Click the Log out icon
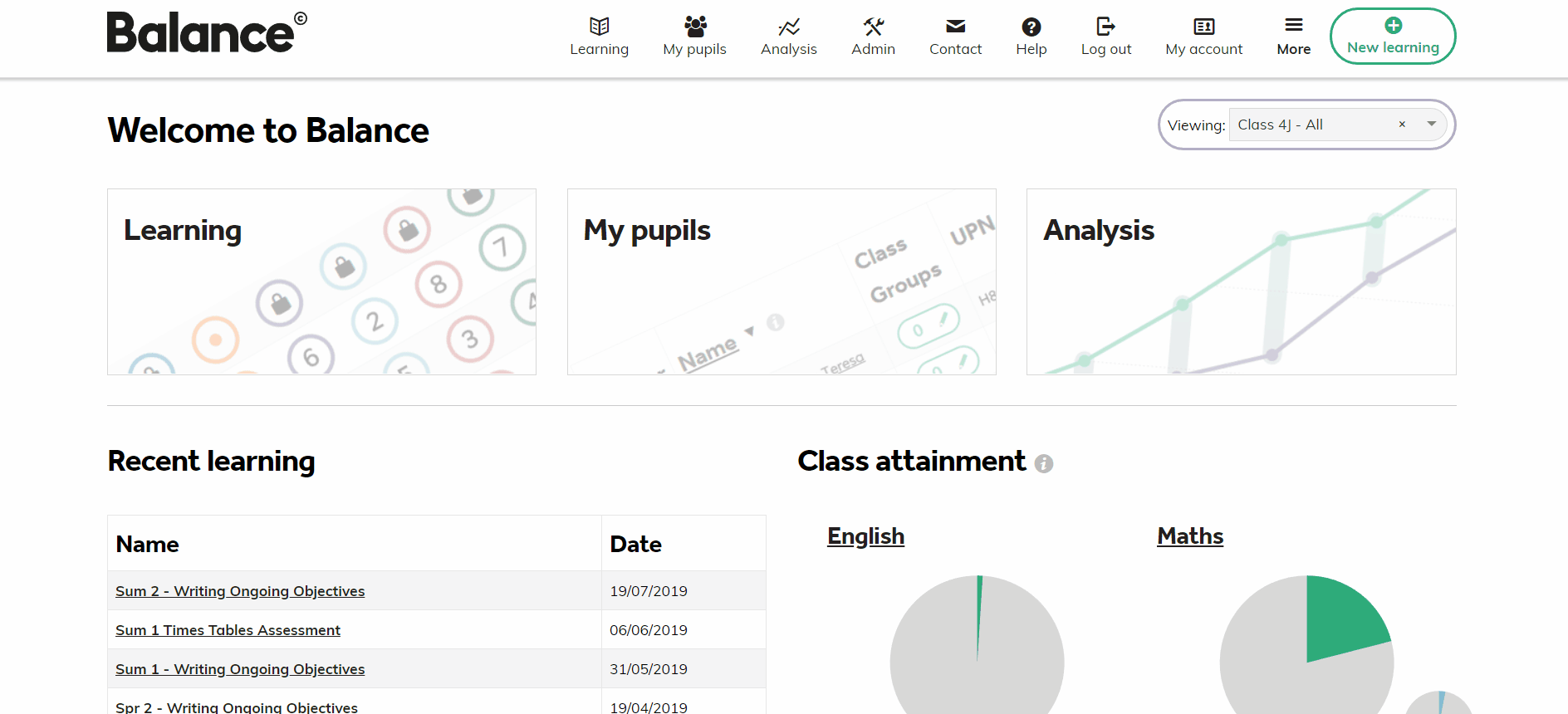This screenshot has width=1568, height=714. [x=1105, y=27]
